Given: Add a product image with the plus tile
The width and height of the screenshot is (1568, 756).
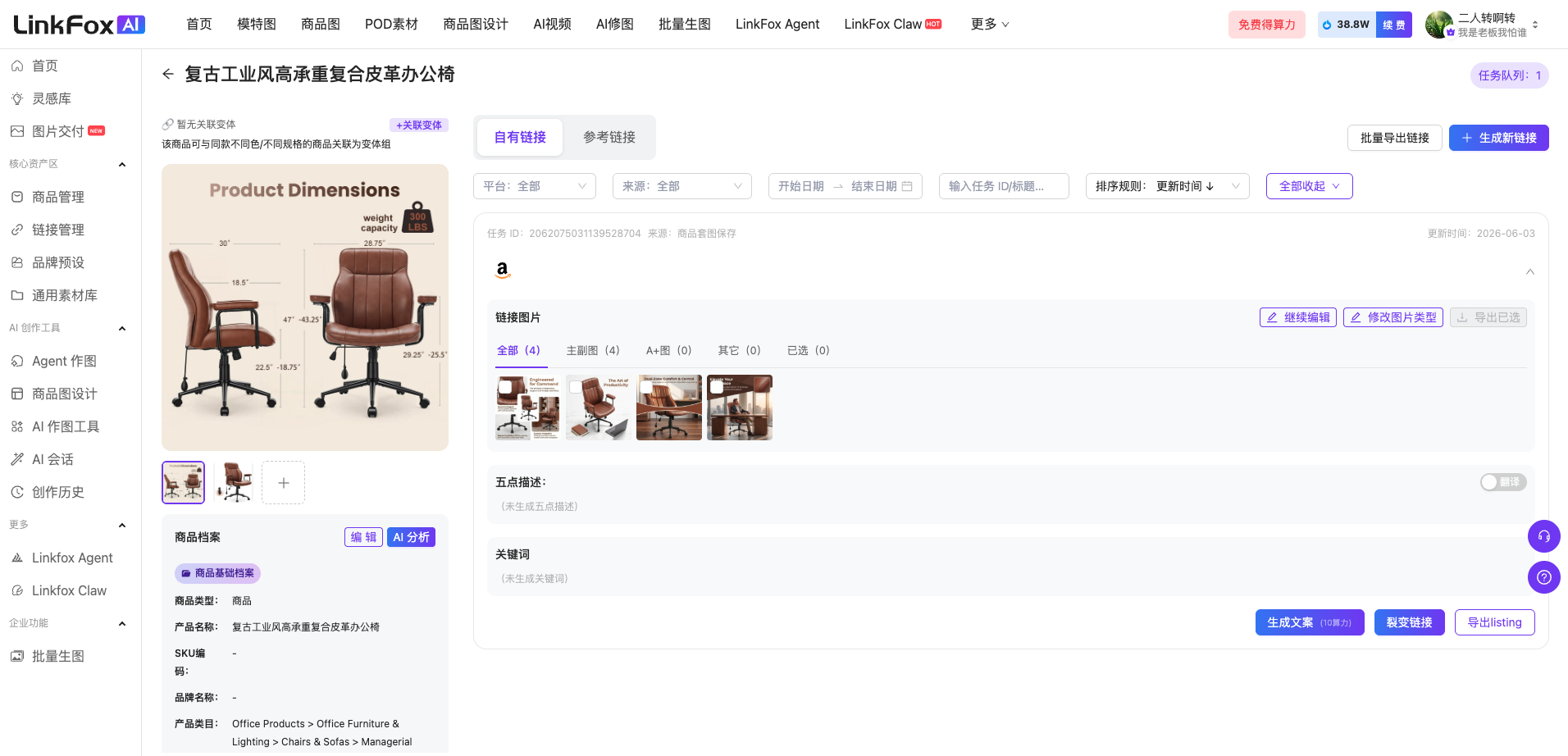Looking at the screenshot, I should pos(283,483).
